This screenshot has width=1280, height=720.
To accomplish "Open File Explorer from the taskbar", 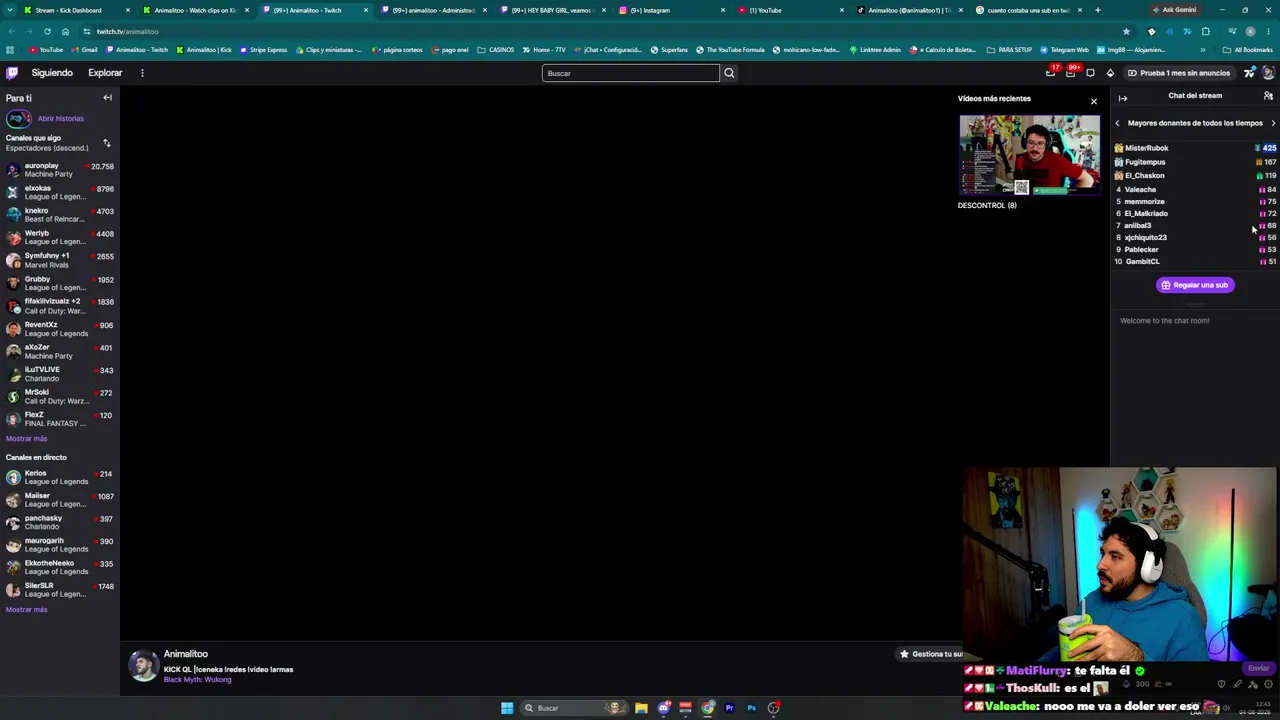I will click(641, 708).
